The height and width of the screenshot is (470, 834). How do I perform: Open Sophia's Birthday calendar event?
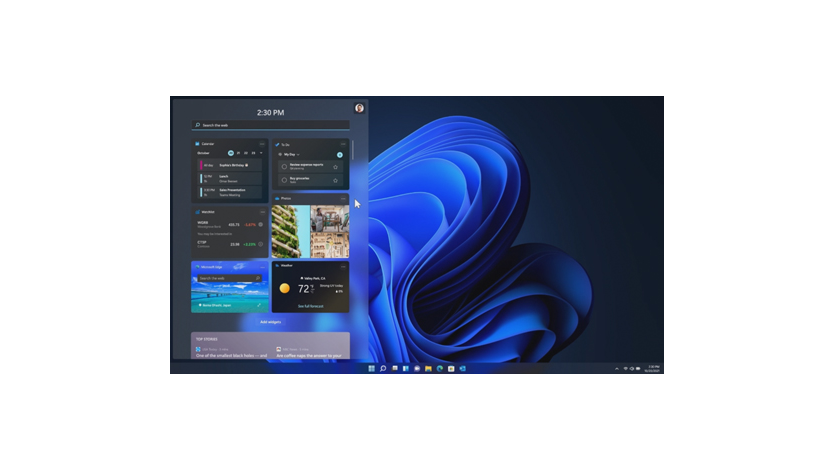tap(231, 165)
